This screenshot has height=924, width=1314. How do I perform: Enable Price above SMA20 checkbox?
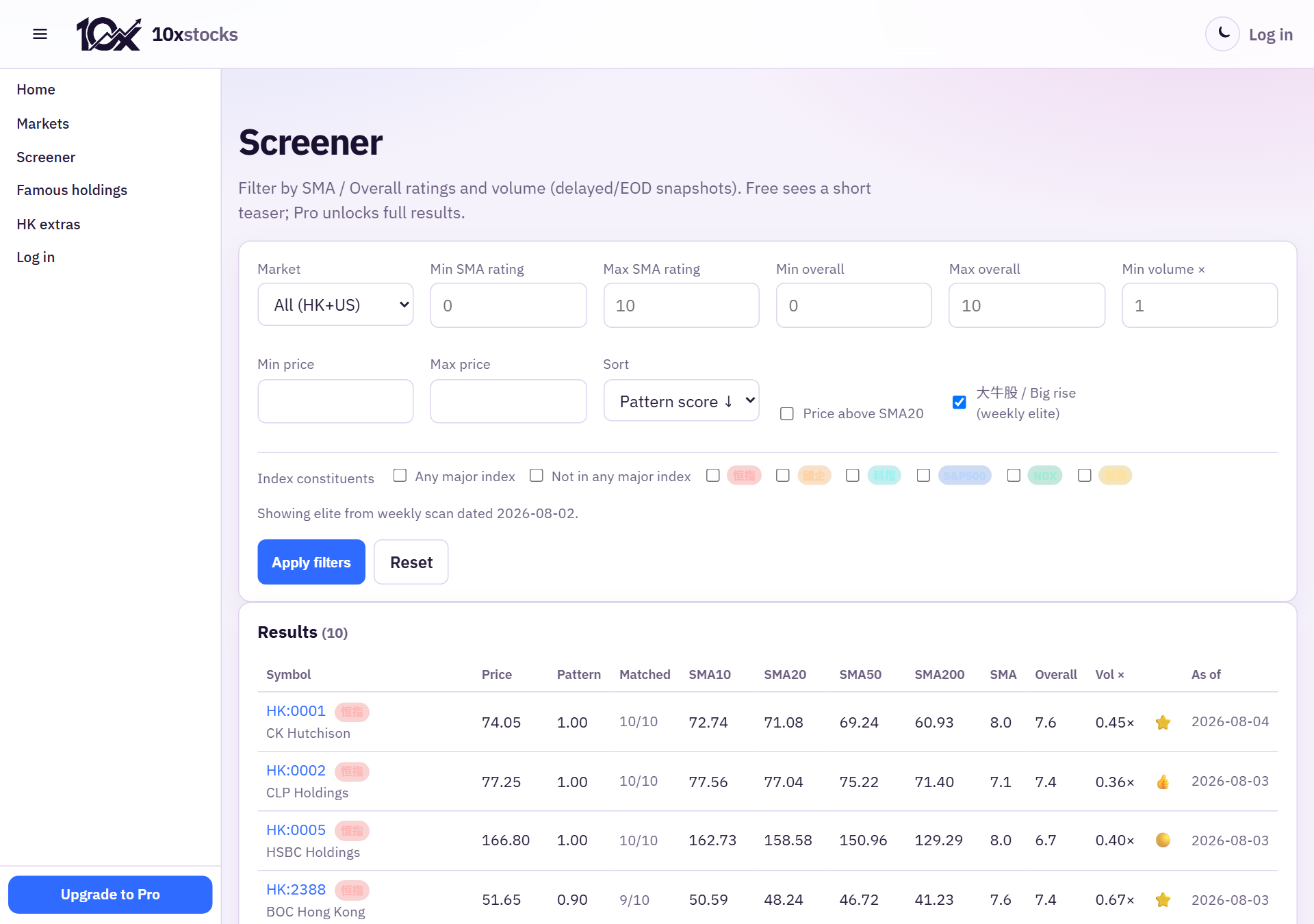[x=787, y=414]
